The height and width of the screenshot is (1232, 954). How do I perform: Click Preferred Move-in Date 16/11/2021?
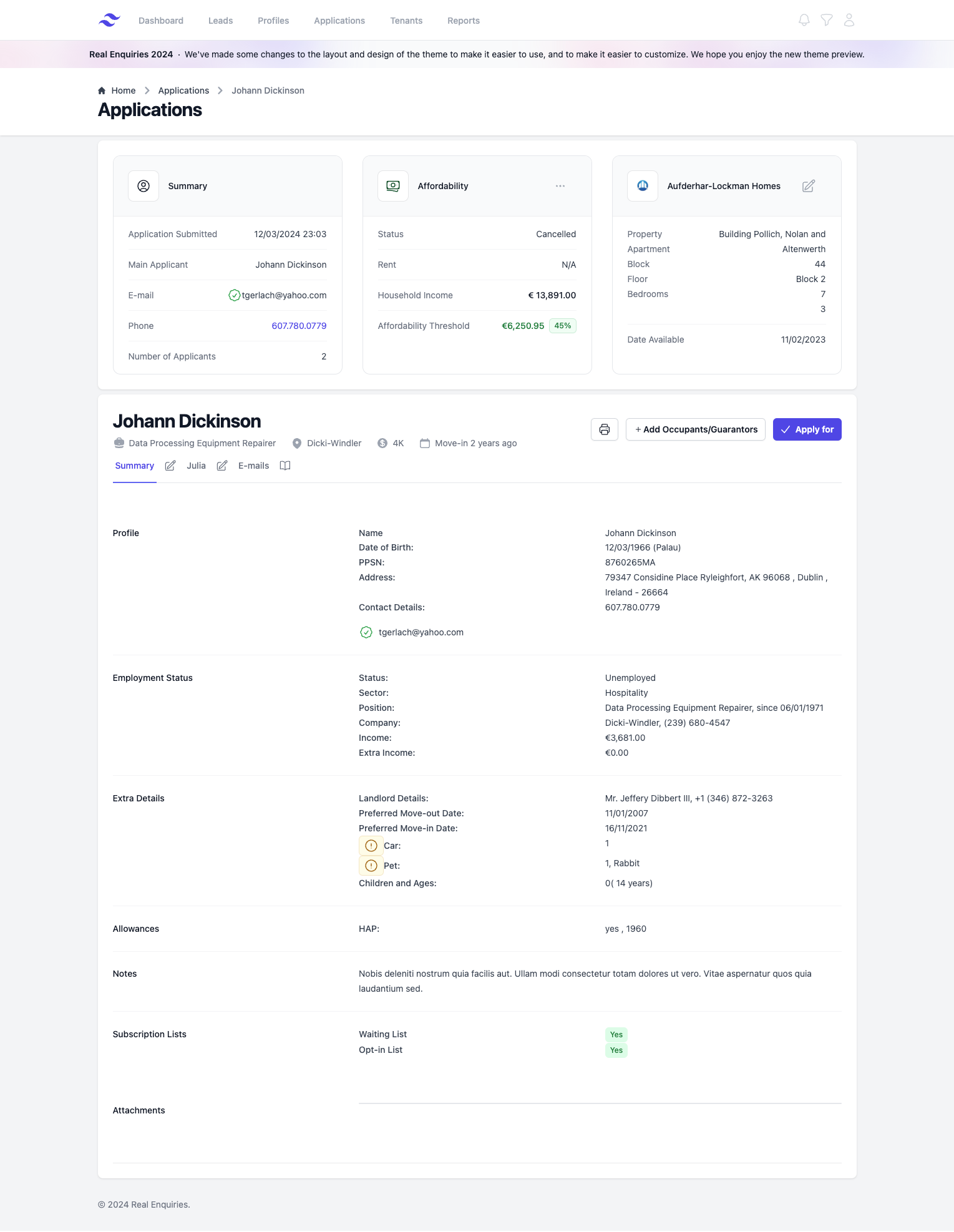(x=626, y=828)
